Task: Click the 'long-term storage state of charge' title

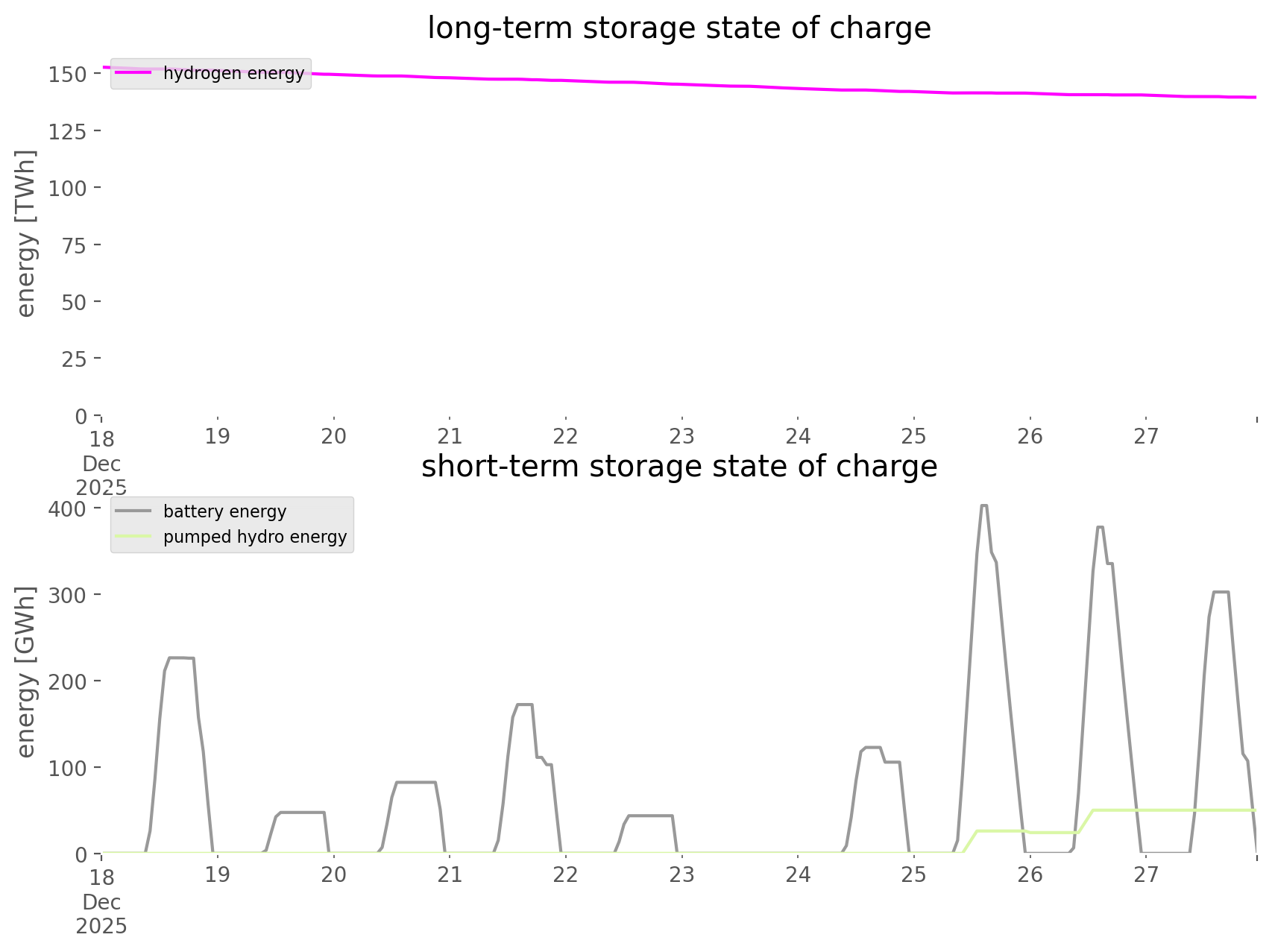Action: coord(678,28)
